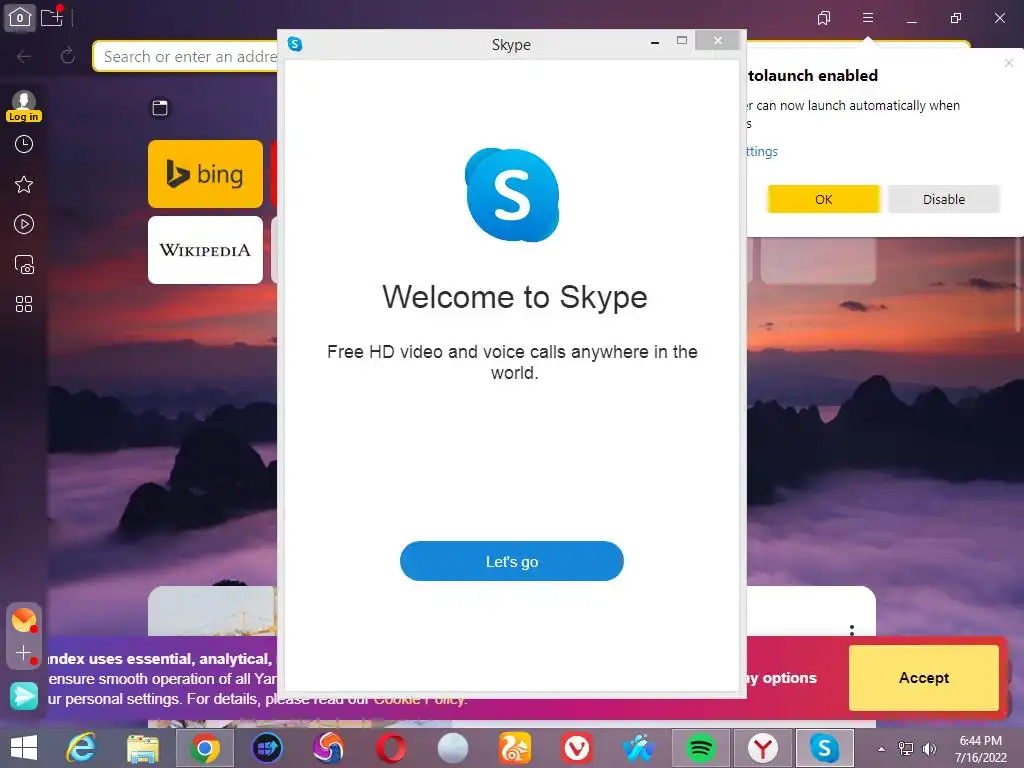This screenshot has height=768, width=1024.
Task: Open UC Browser from the taskbar
Action: 515,748
